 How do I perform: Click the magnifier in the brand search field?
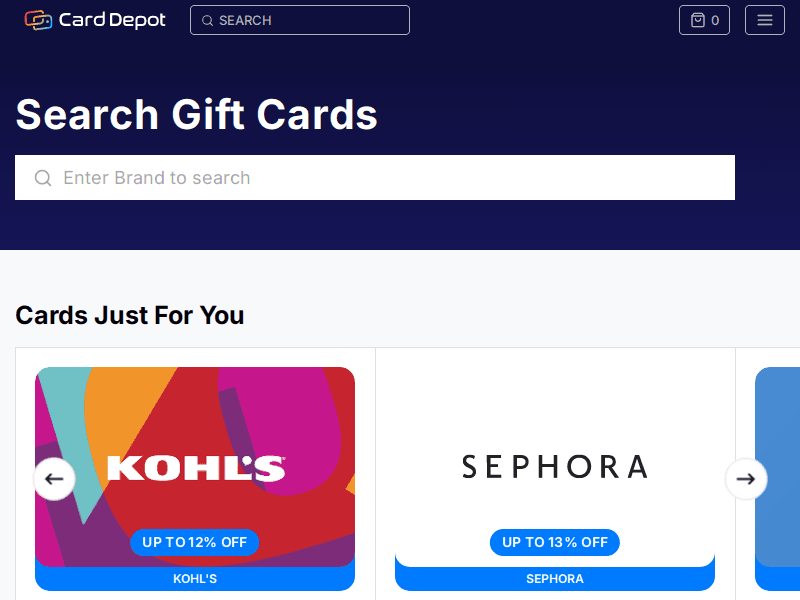pos(43,177)
